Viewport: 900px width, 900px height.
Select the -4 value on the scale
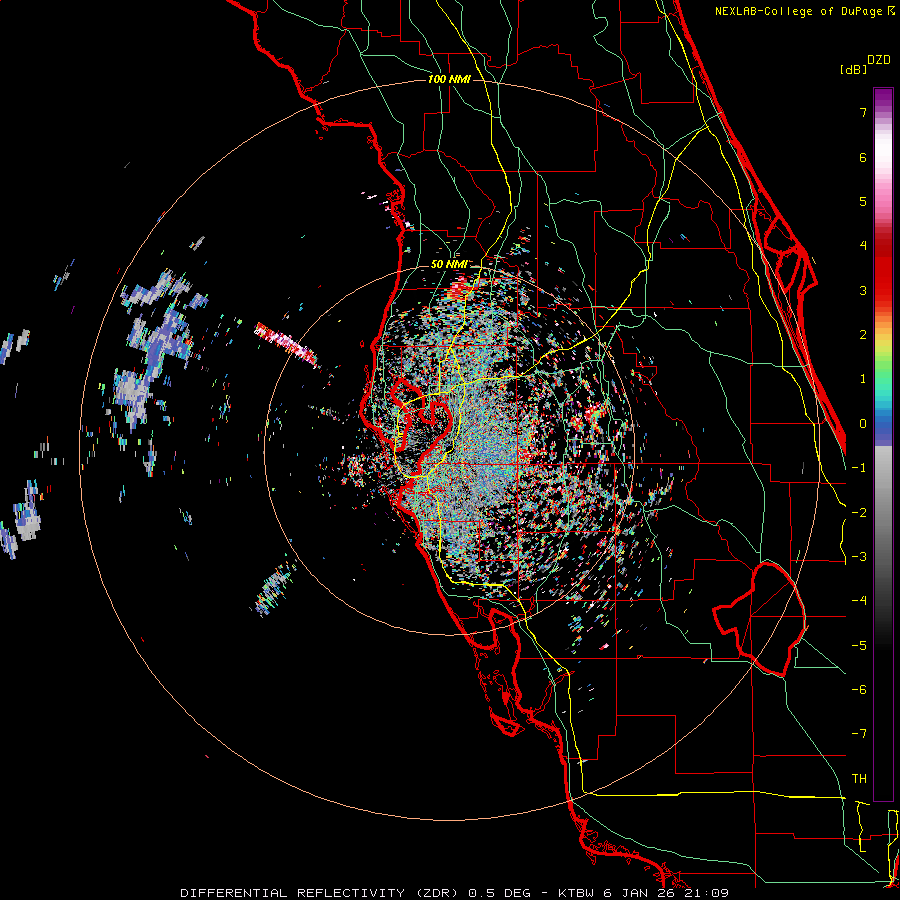point(859,601)
